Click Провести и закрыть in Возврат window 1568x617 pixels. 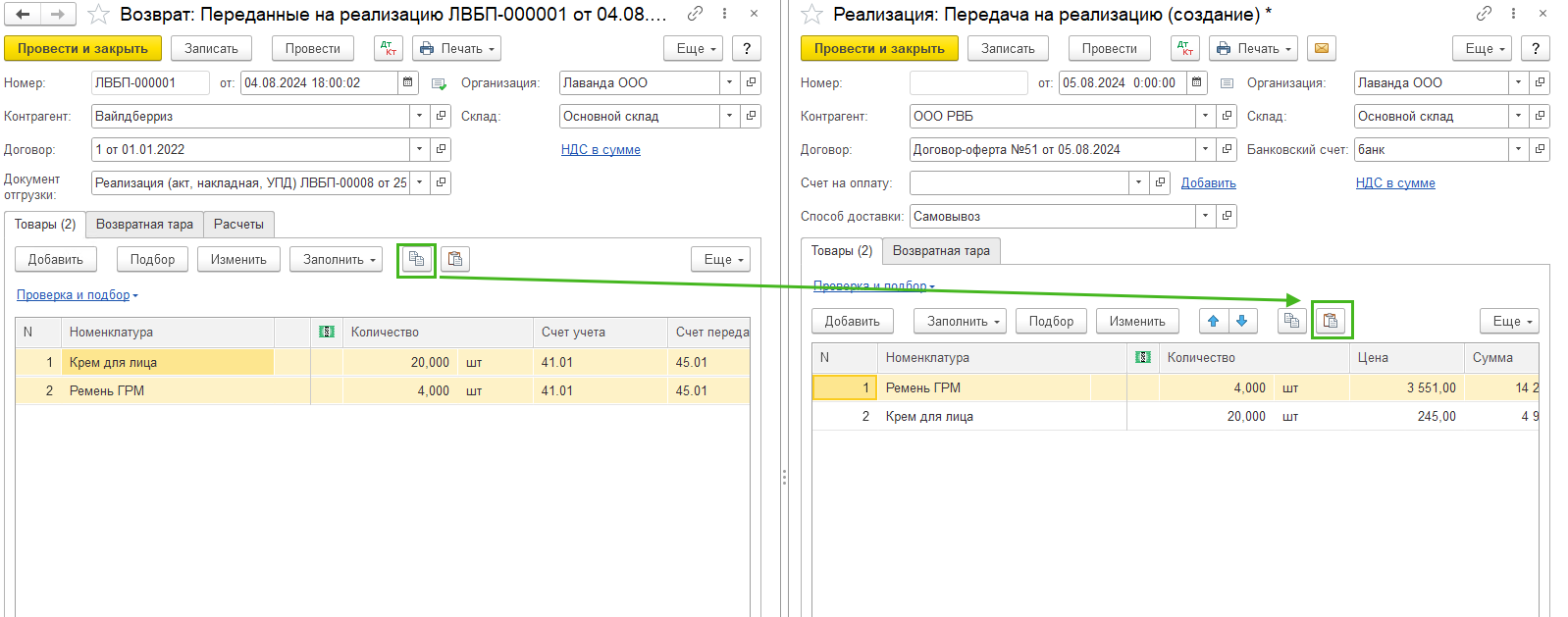82,48
